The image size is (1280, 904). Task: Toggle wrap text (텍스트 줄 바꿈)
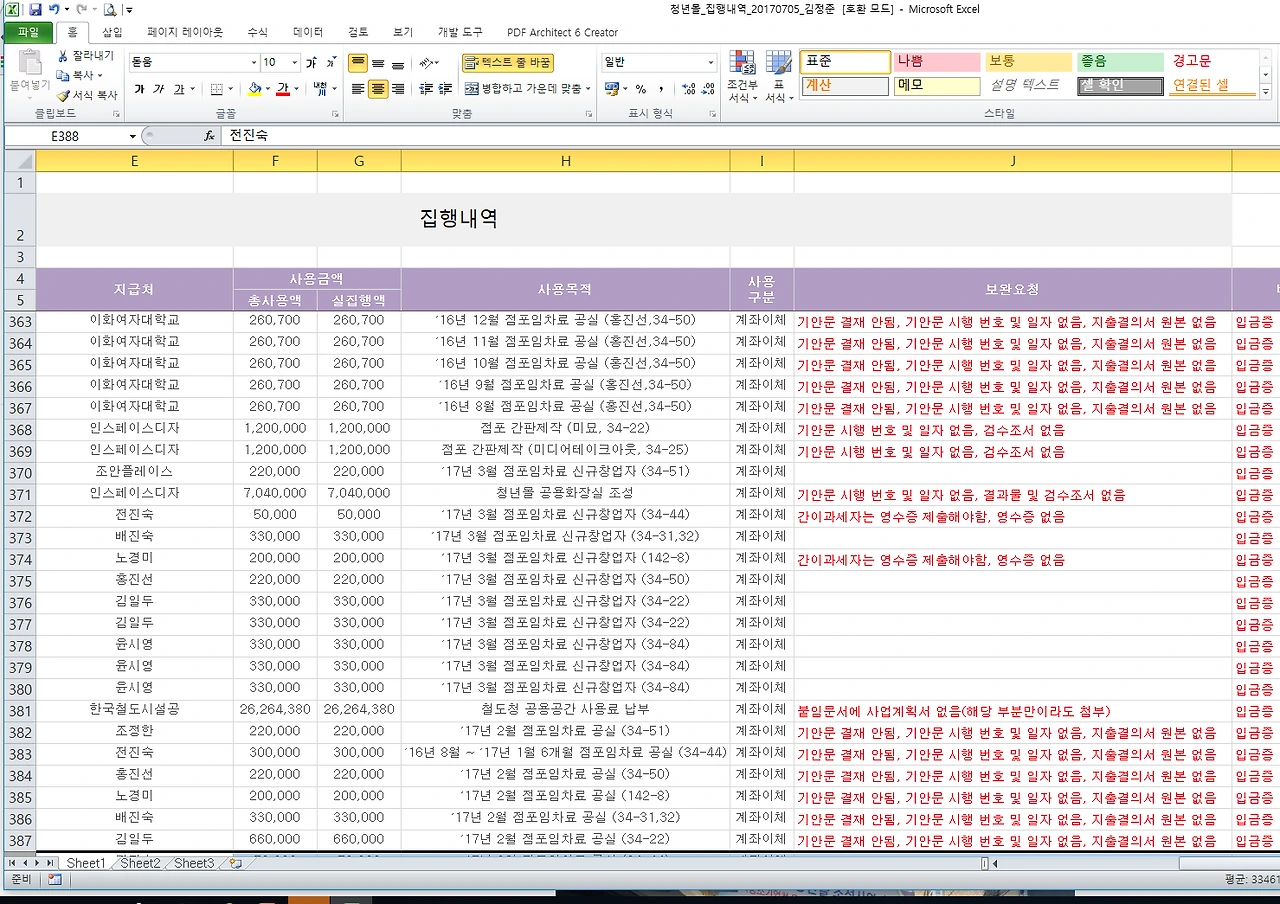click(x=507, y=62)
